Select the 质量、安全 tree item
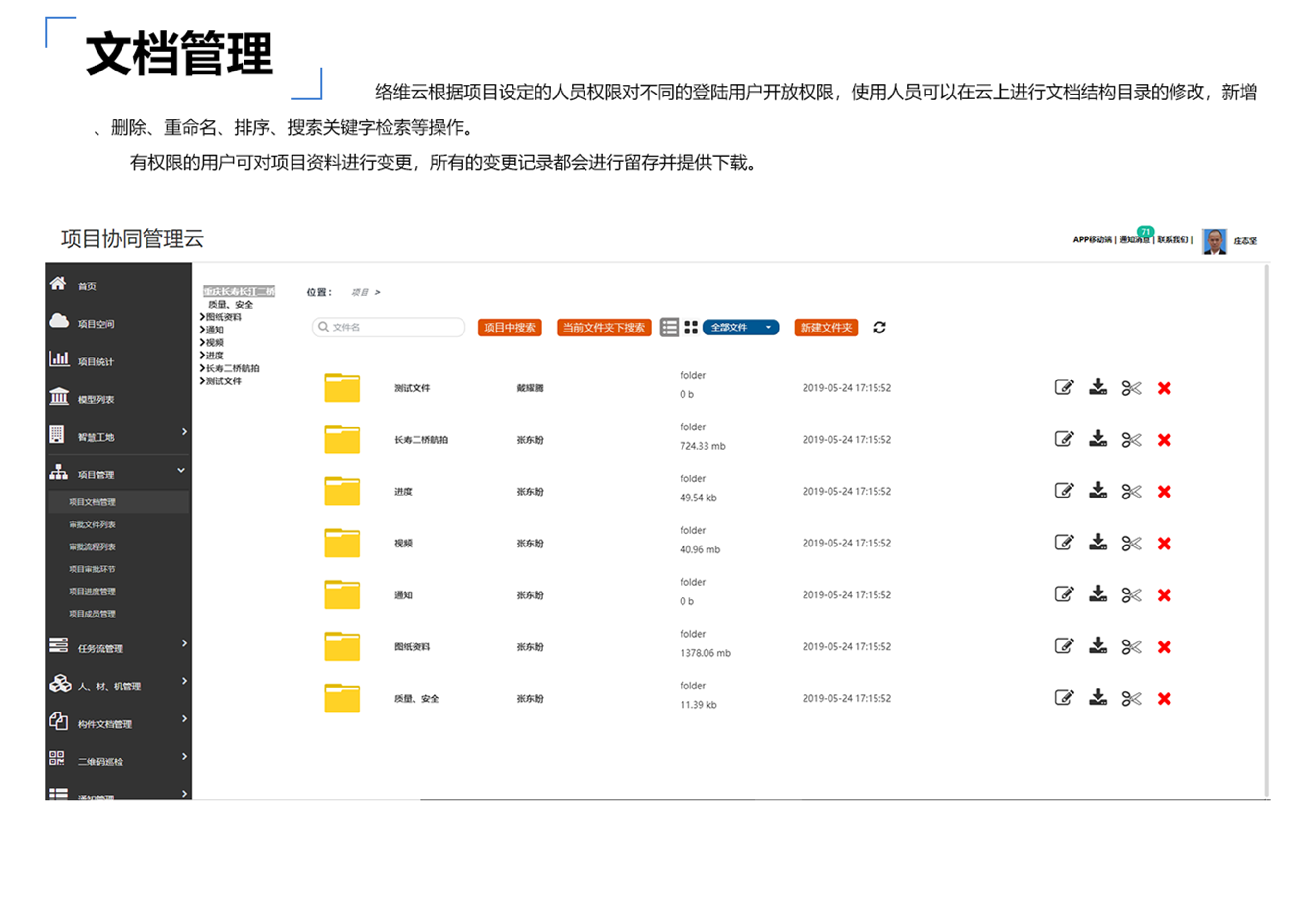Viewport: 1316px width, 902px height. [230, 305]
